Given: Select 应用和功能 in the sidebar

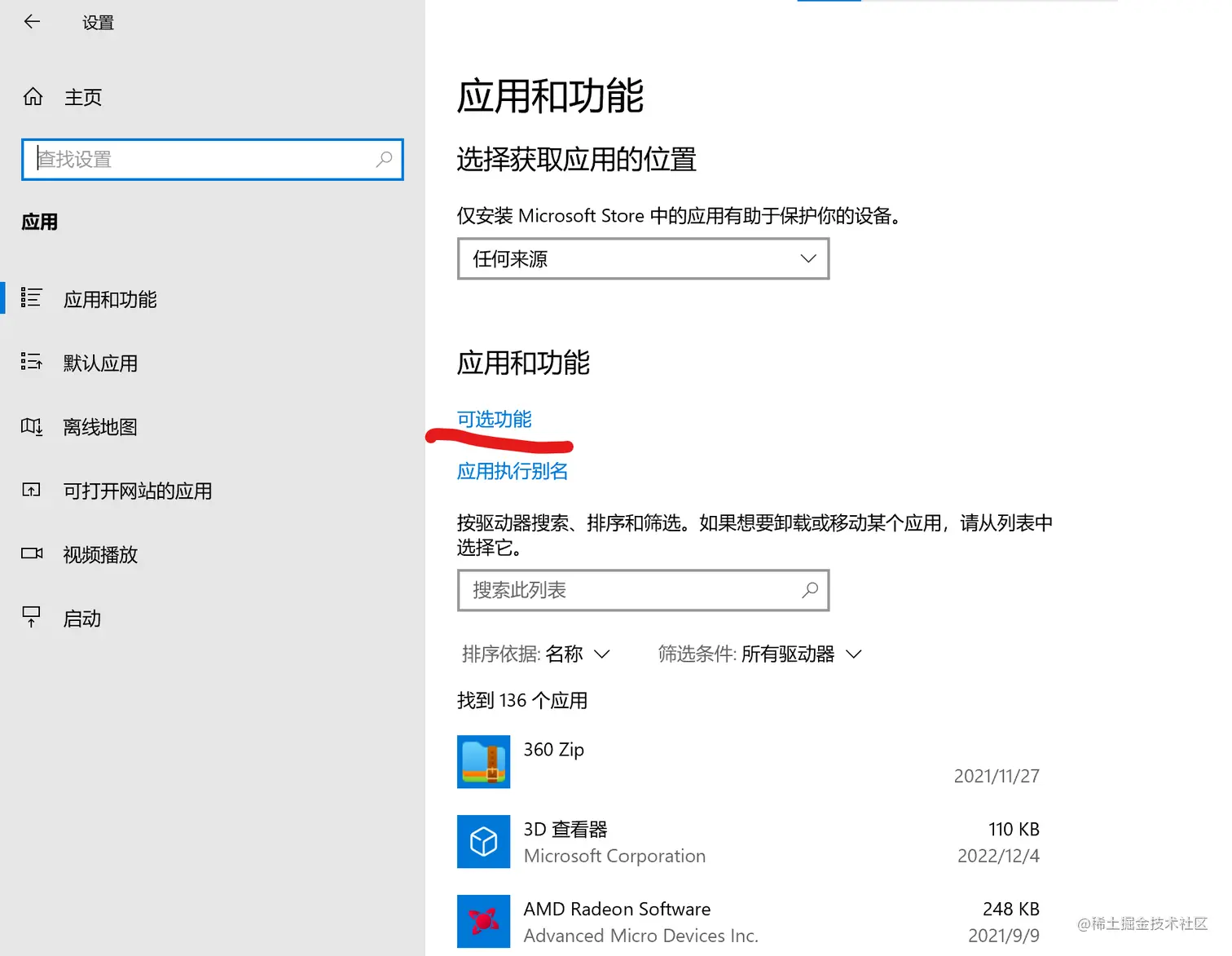Looking at the screenshot, I should click(109, 299).
